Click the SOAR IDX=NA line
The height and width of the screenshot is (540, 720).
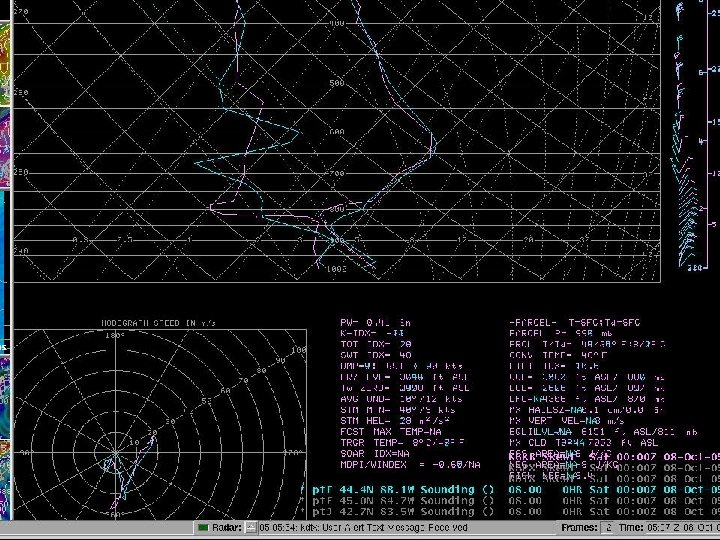click(375, 453)
